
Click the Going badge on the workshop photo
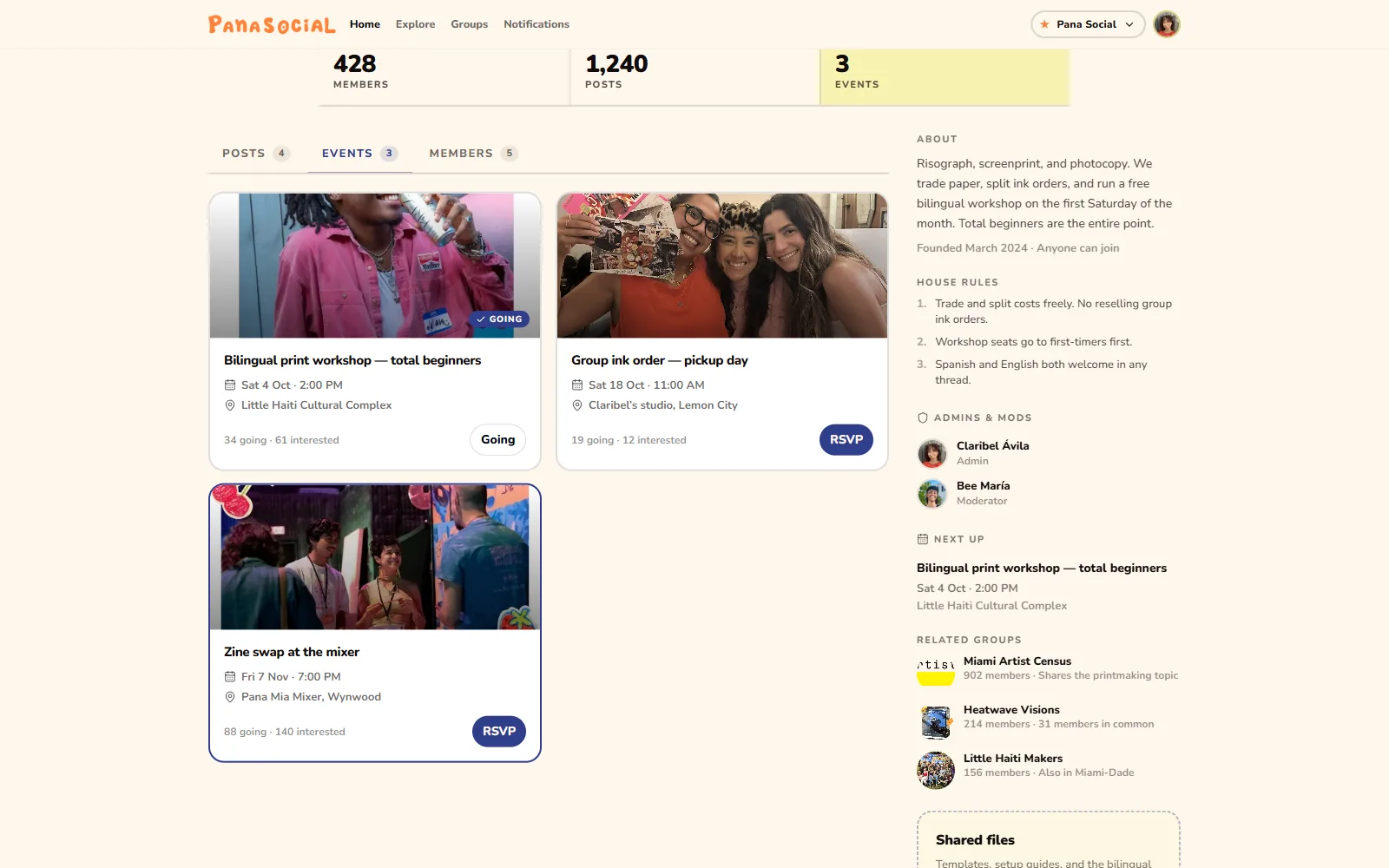[499, 319]
